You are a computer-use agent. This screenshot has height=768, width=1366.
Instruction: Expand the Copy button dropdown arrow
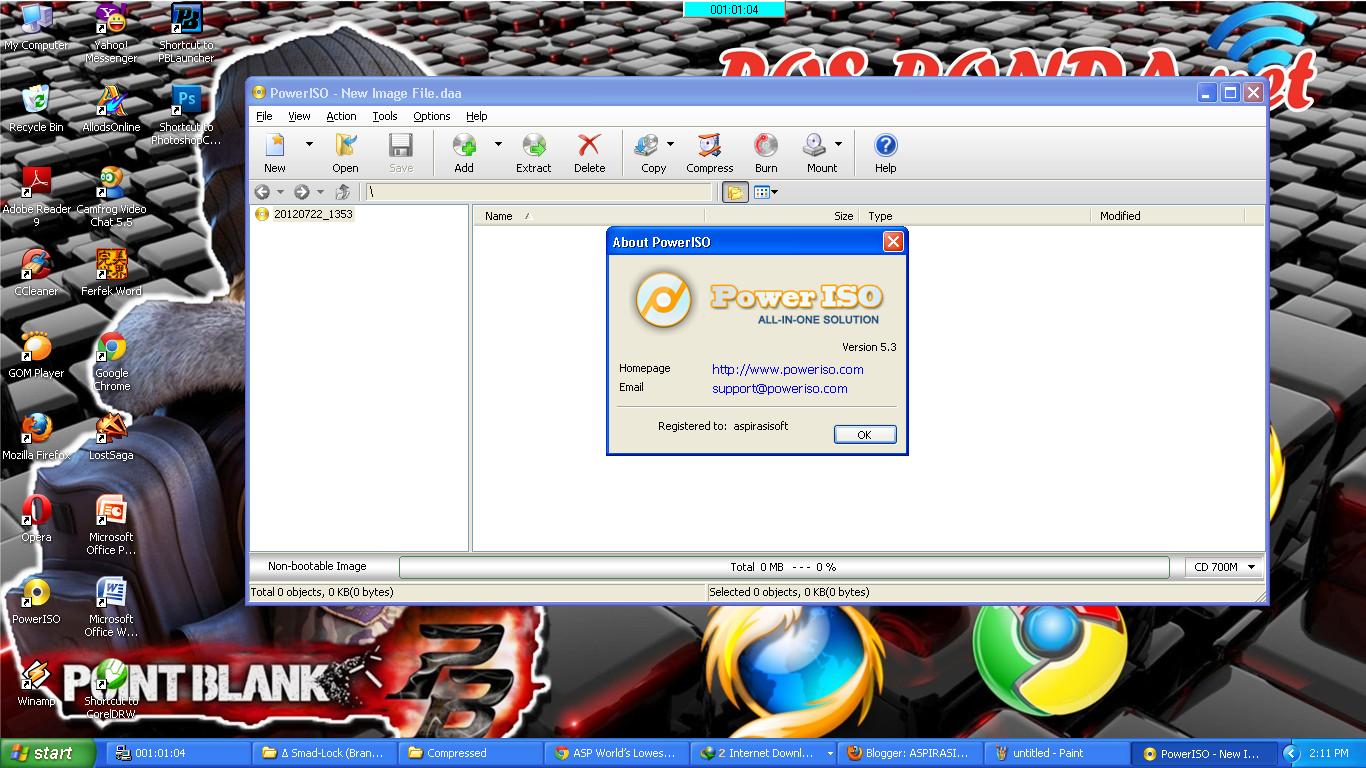pos(670,144)
